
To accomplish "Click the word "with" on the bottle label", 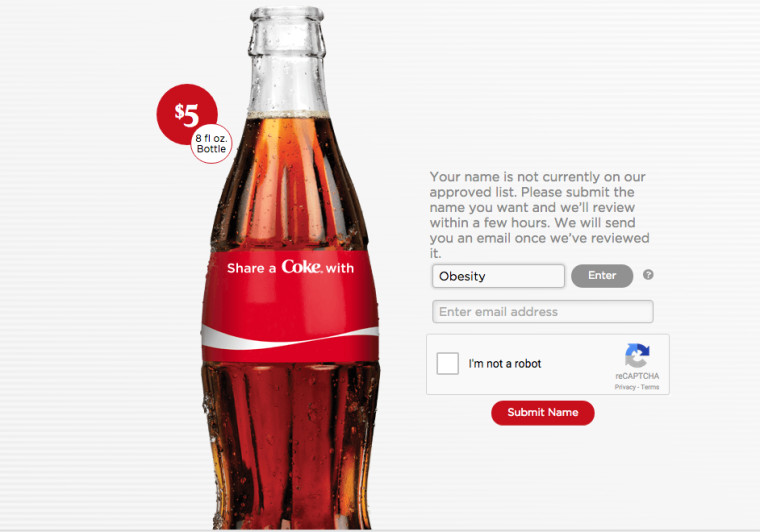I will (x=340, y=268).
